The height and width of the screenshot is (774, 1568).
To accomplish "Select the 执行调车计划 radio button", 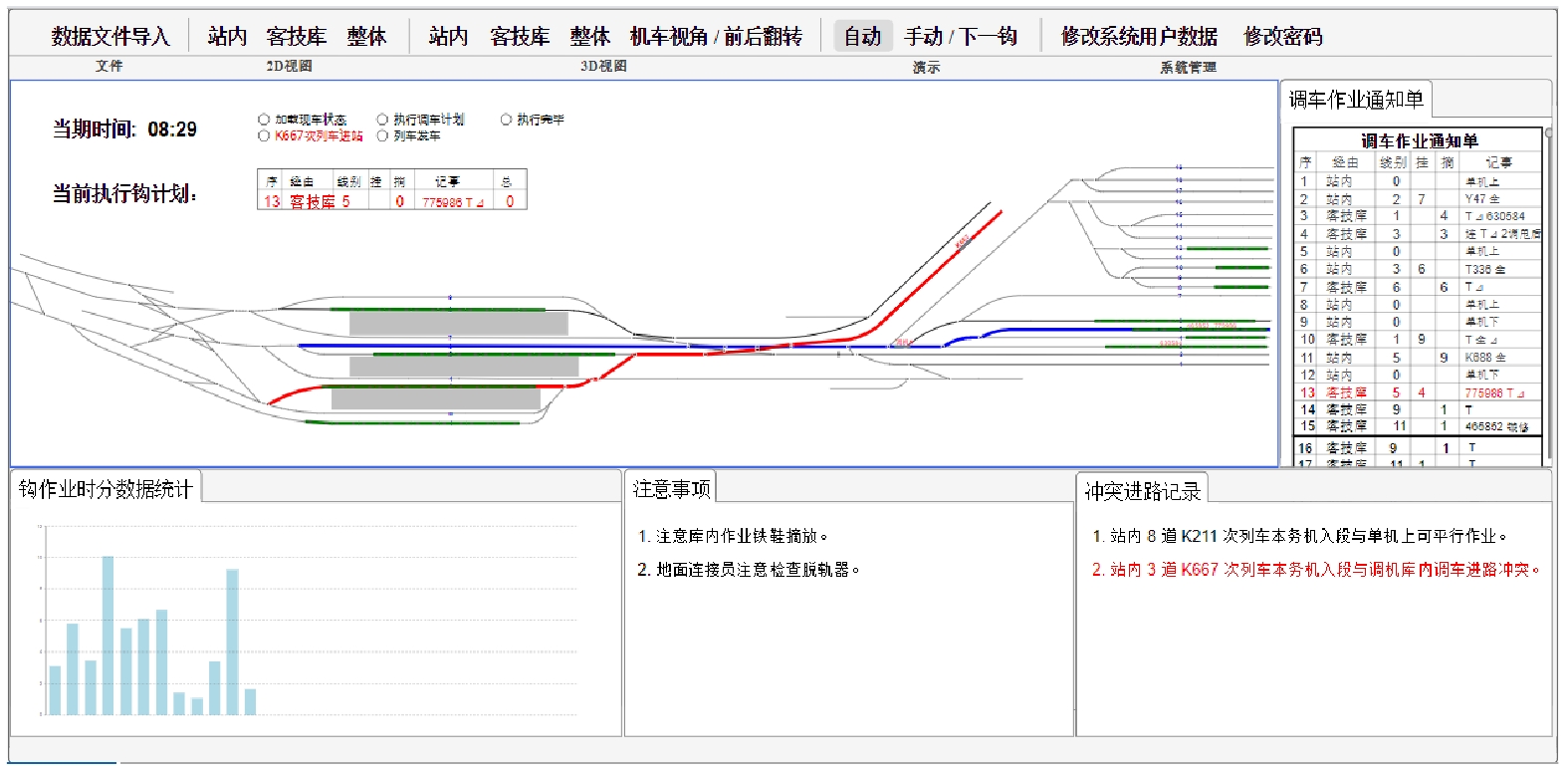I will click(382, 120).
